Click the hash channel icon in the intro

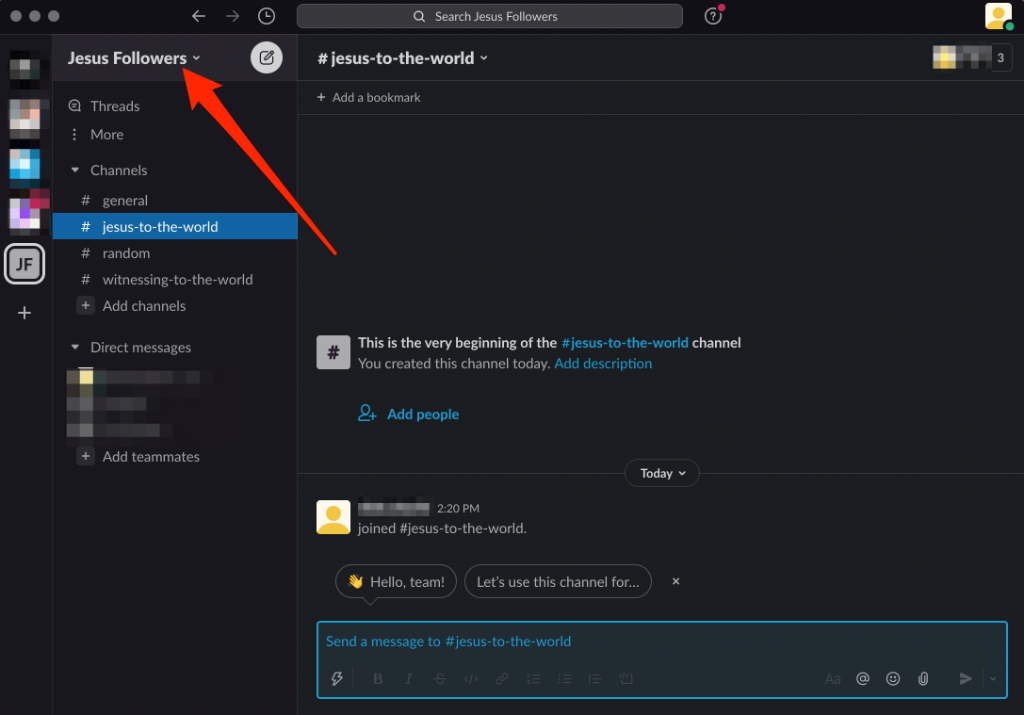tap(333, 353)
